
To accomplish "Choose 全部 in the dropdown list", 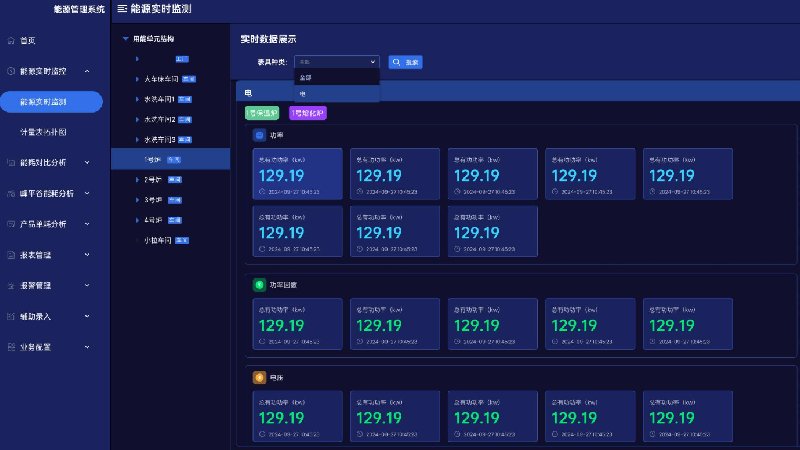I will (337, 78).
